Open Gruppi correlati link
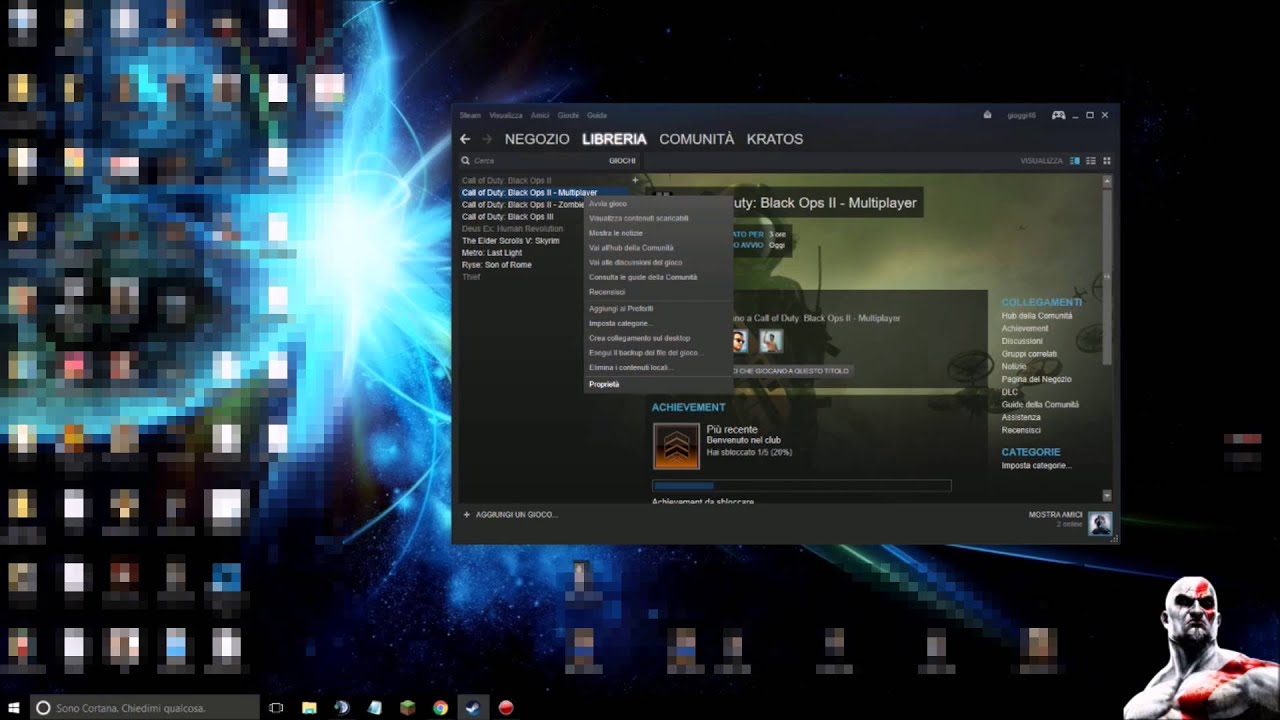1280x720 pixels. (1029, 354)
